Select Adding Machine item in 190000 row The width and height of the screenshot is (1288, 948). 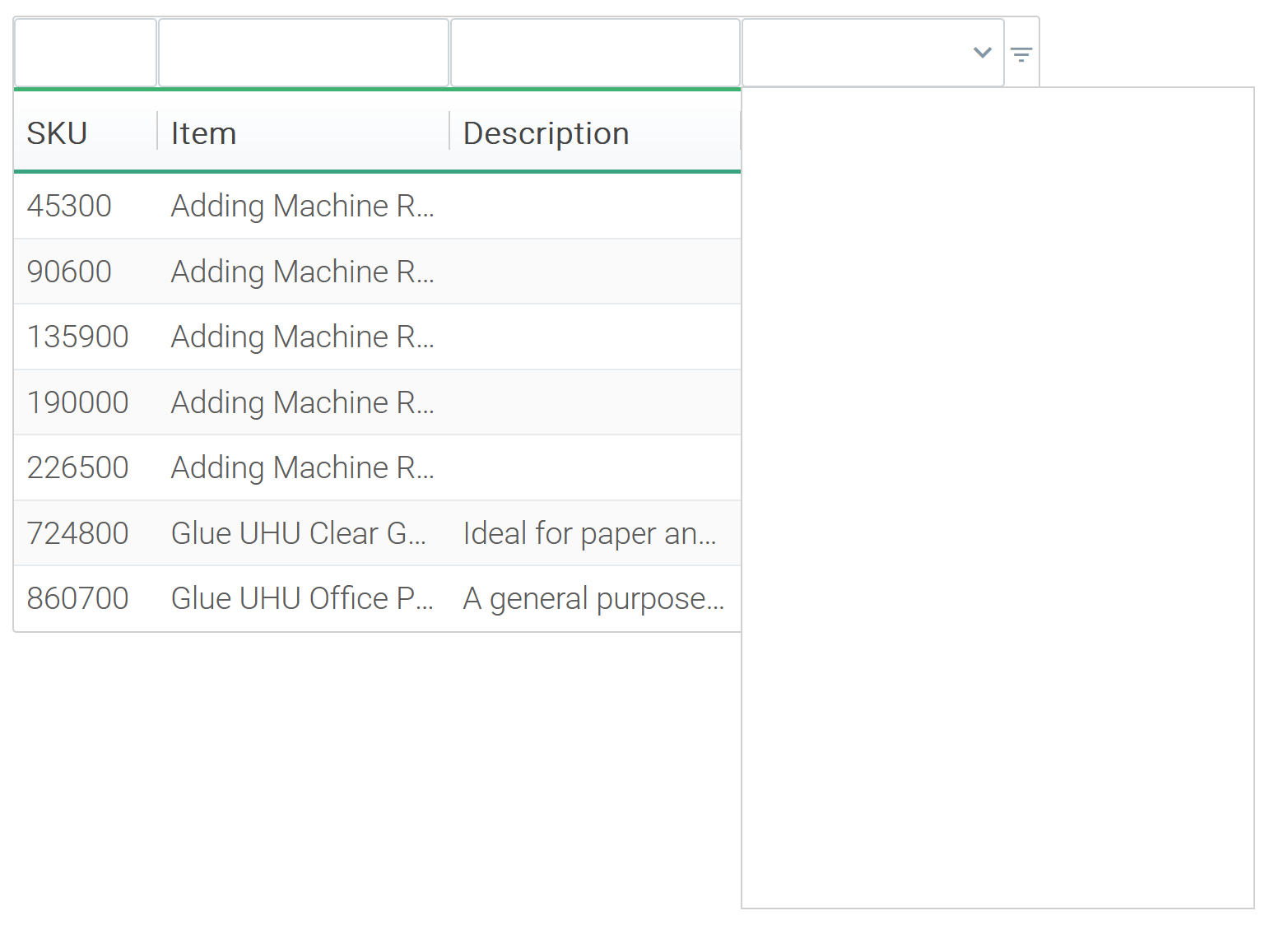[302, 402]
